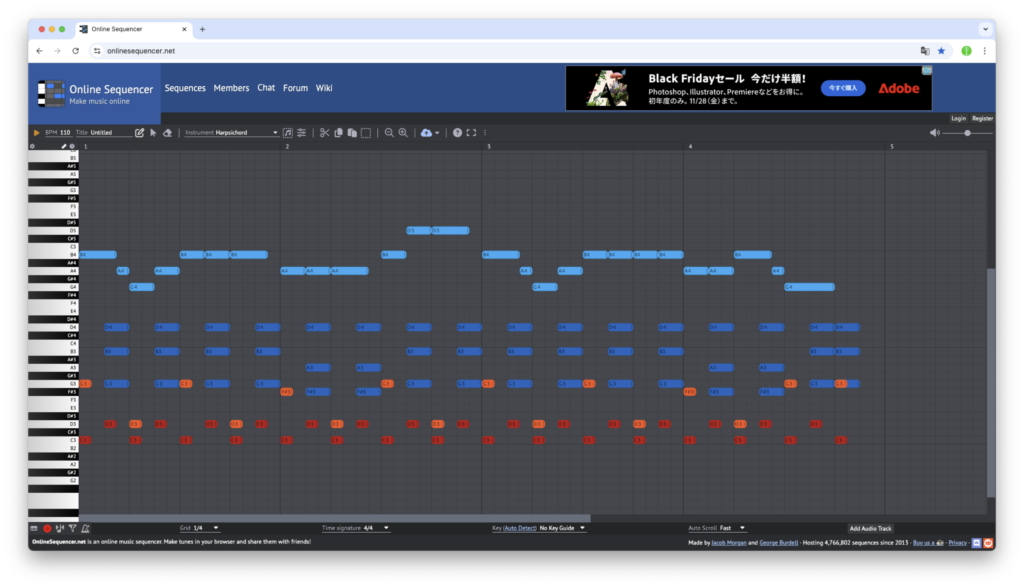Click the red record button

(46, 528)
